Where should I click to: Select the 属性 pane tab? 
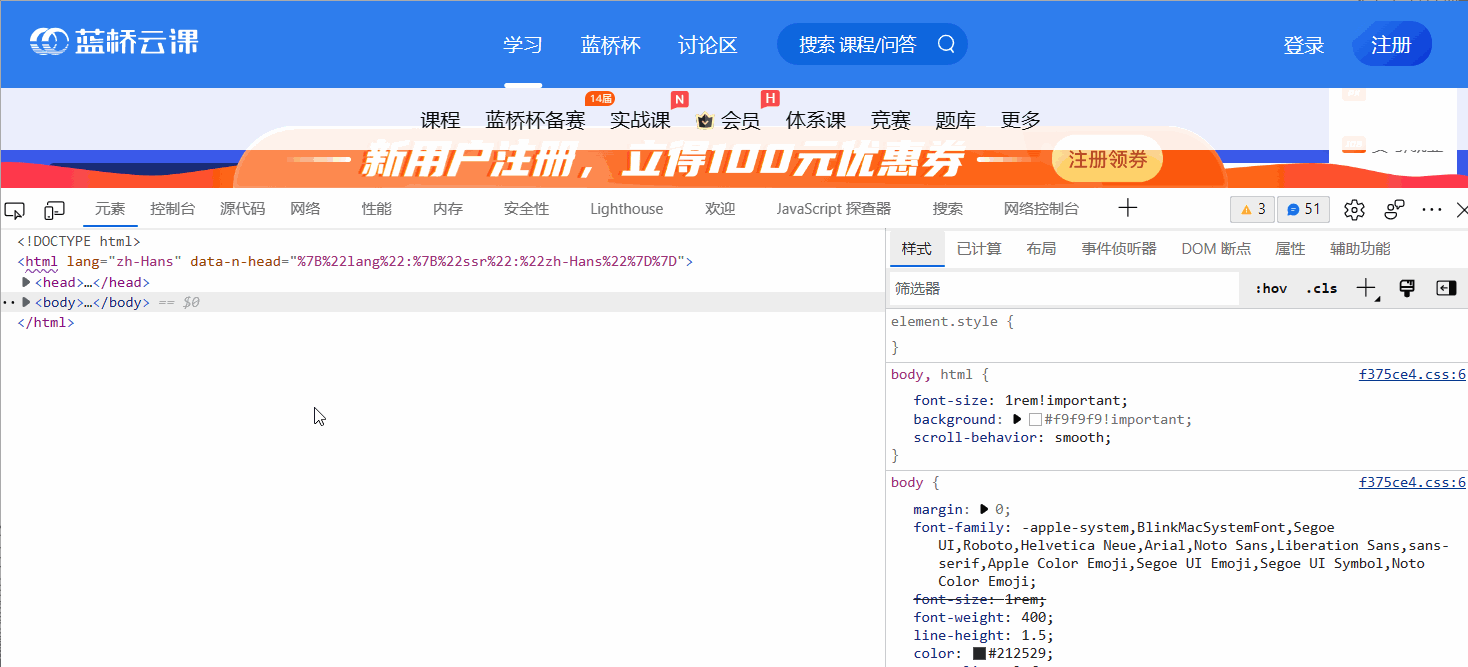coord(1290,249)
